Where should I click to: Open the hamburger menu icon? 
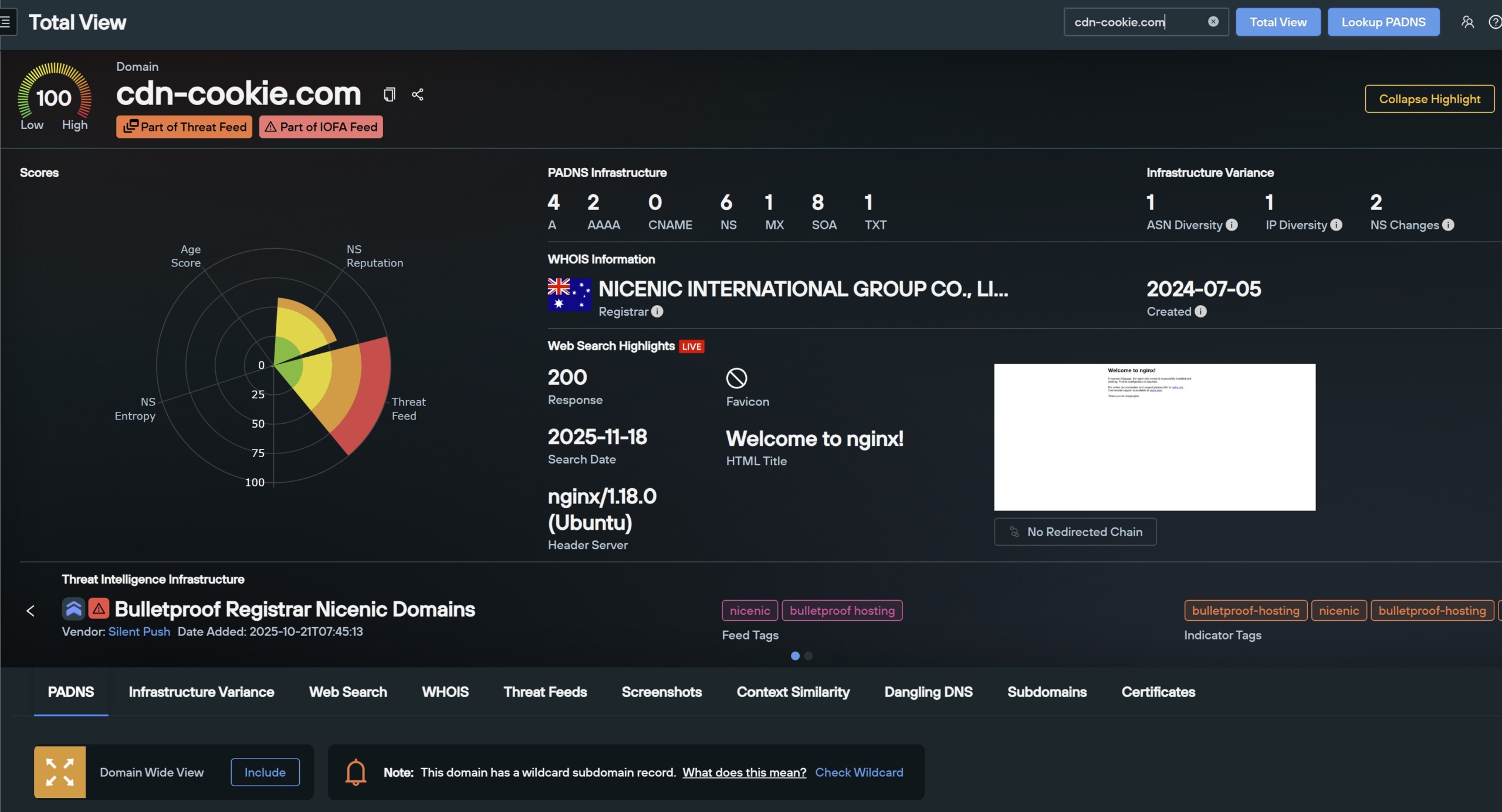point(6,22)
